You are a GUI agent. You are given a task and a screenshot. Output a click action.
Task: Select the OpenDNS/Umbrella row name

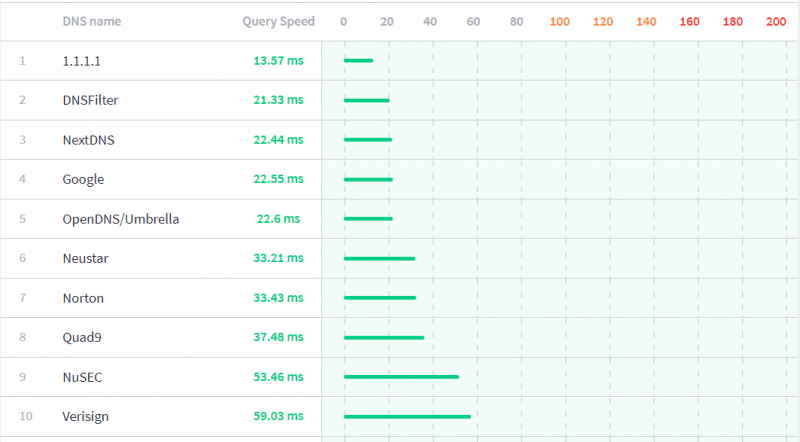point(121,219)
